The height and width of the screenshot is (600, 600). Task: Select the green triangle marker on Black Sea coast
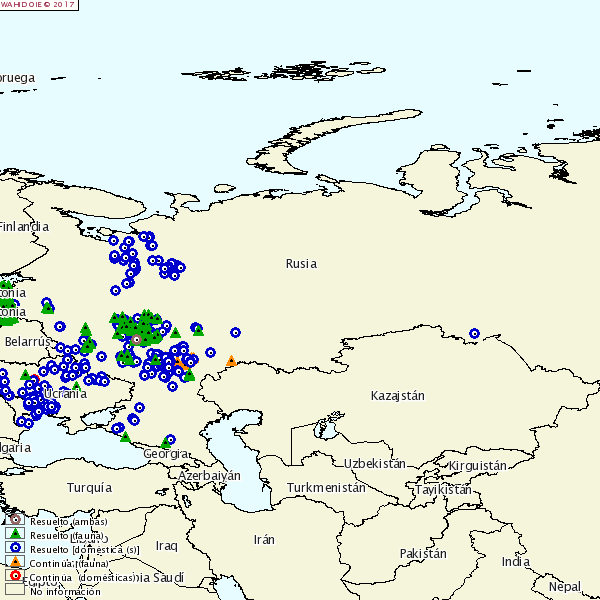[x=125, y=436]
